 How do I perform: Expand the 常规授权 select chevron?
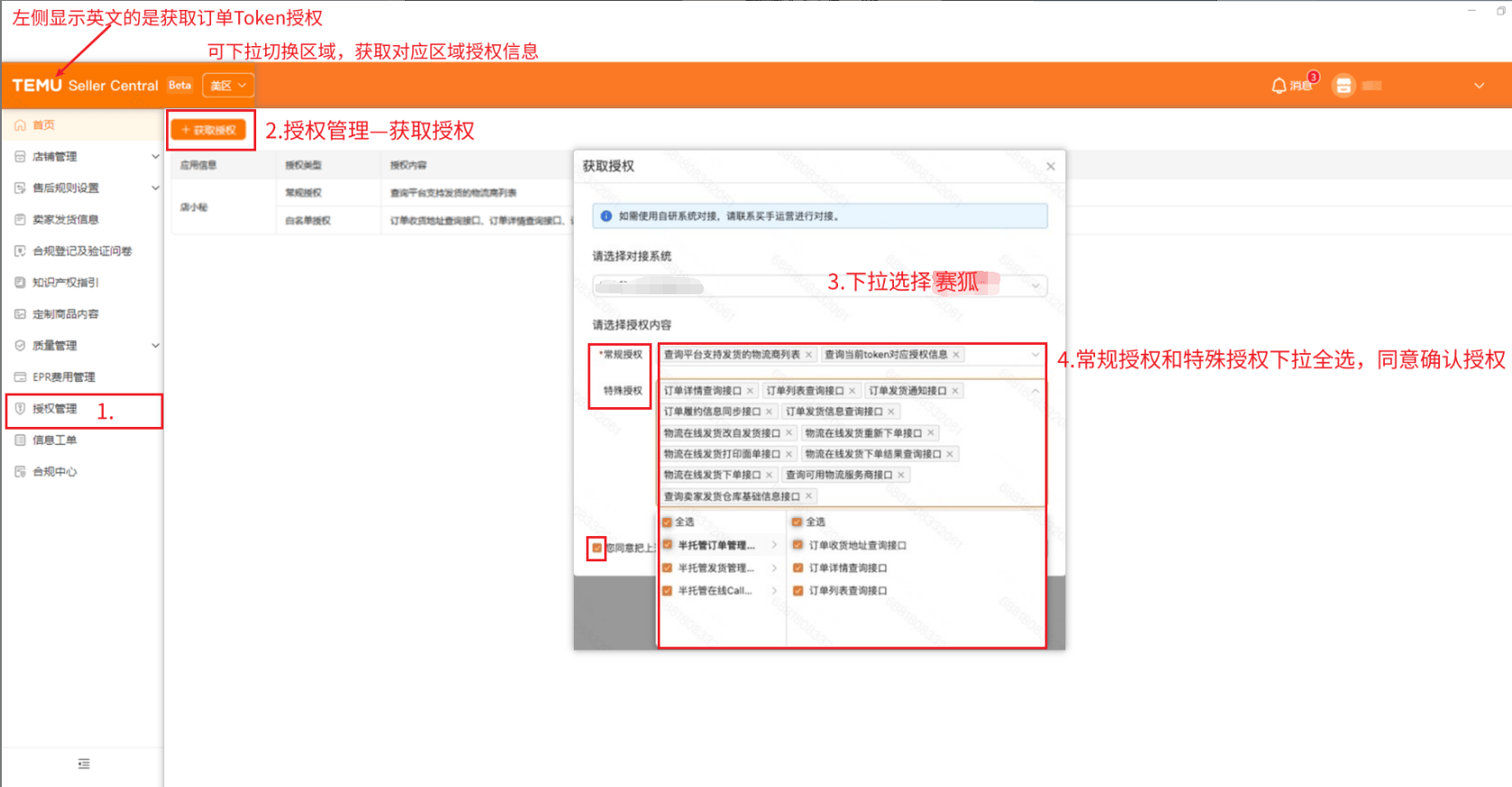click(x=1036, y=355)
